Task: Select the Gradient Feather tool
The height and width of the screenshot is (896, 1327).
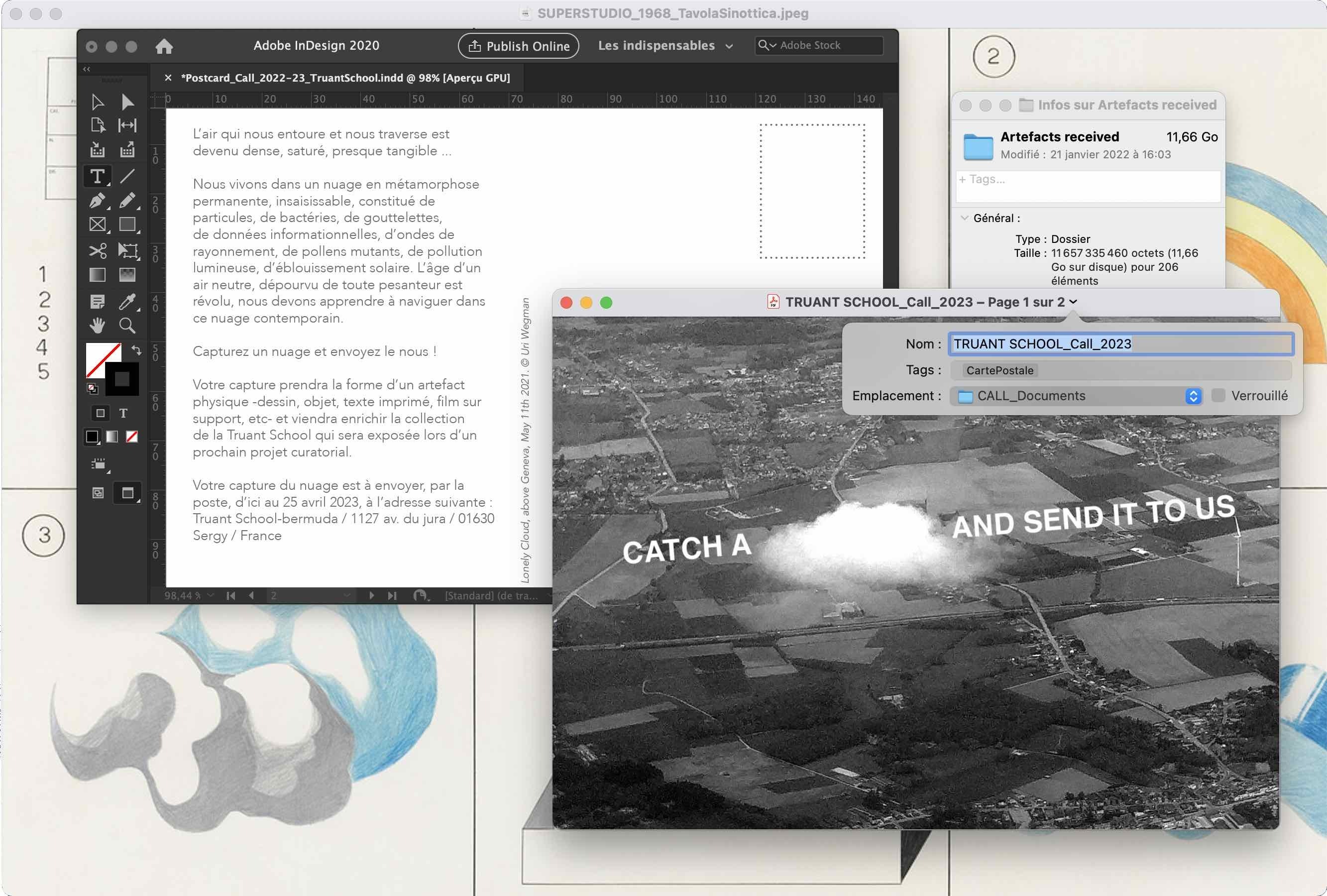Action: [x=127, y=275]
